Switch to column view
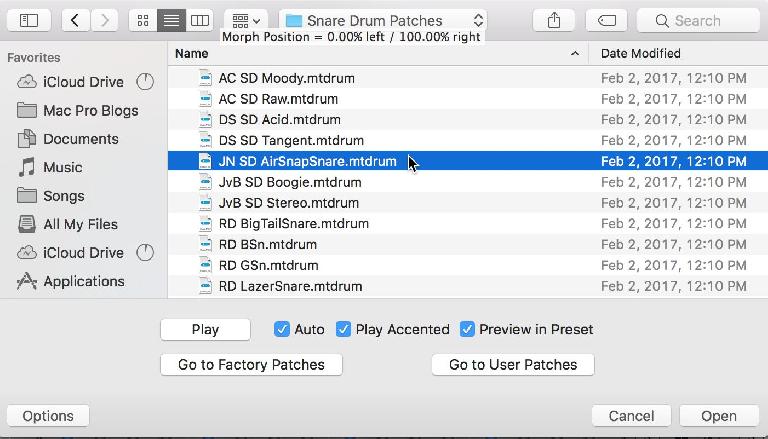The image size is (768, 439). pyautogui.click(x=199, y=21)
